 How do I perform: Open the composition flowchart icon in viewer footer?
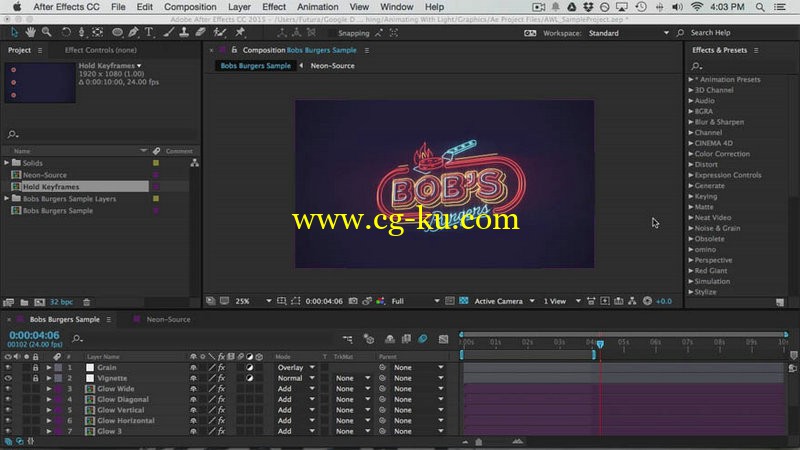click(632, 301)
